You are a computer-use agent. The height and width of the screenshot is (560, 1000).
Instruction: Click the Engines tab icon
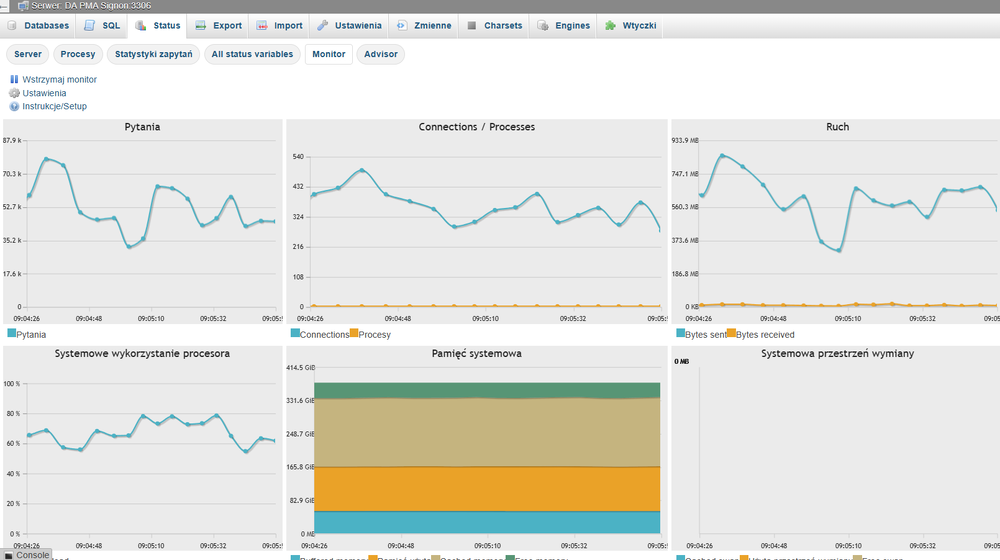coord(544,25)
